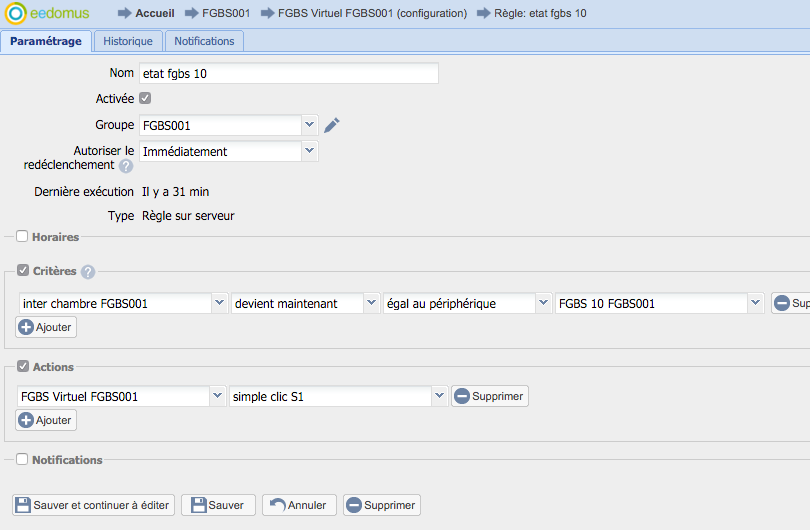Open the devient maintenant dropdown

coord(371,303)
